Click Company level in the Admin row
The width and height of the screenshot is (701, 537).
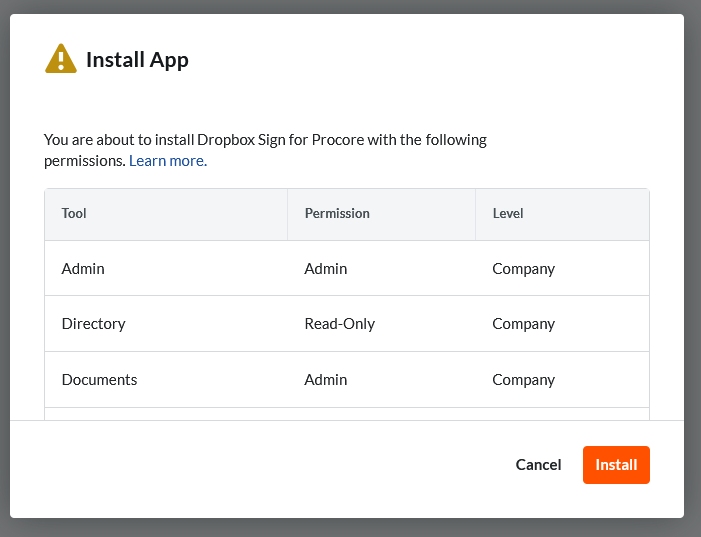coord(562,268)
